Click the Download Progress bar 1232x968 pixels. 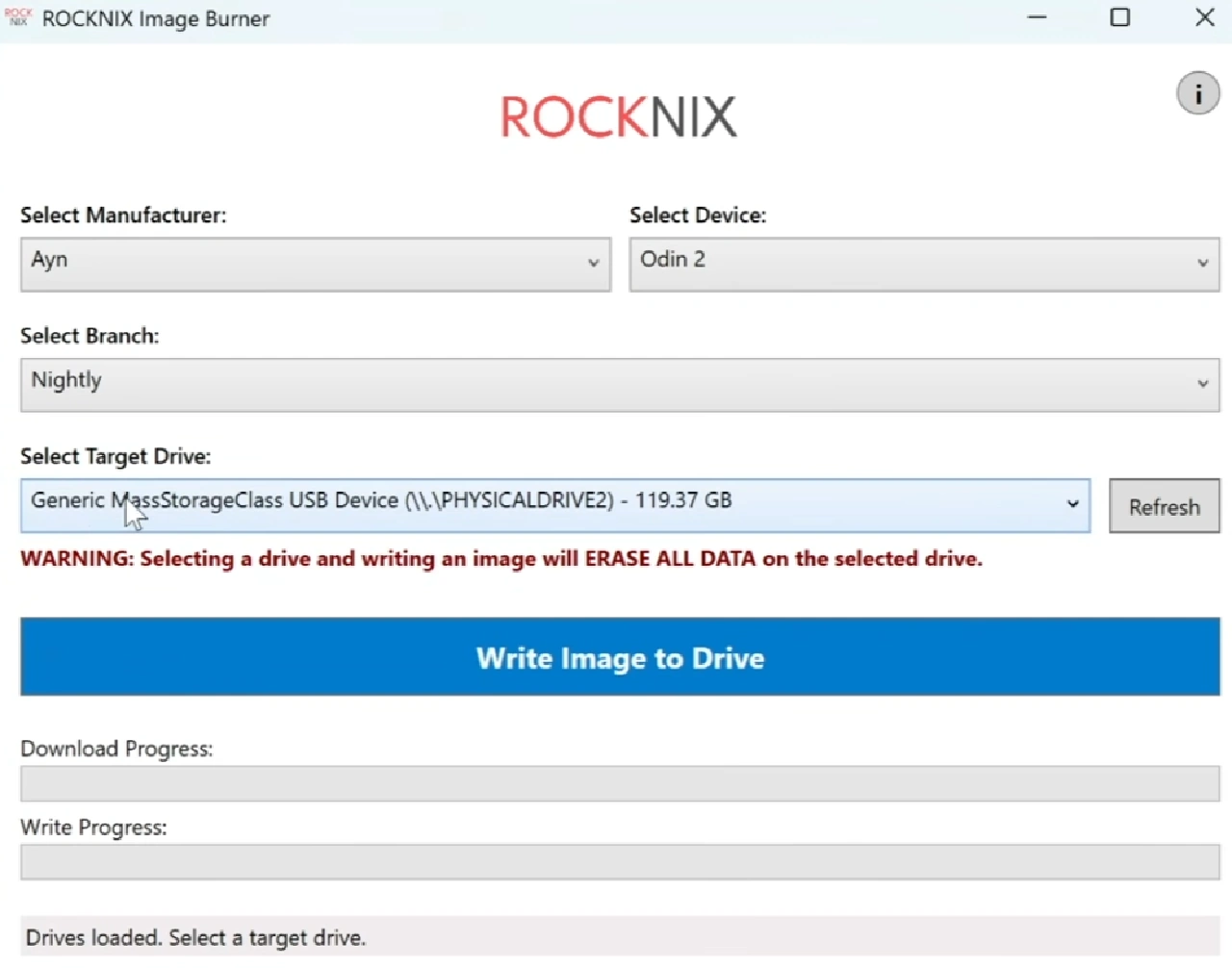(x=619, y=783)
